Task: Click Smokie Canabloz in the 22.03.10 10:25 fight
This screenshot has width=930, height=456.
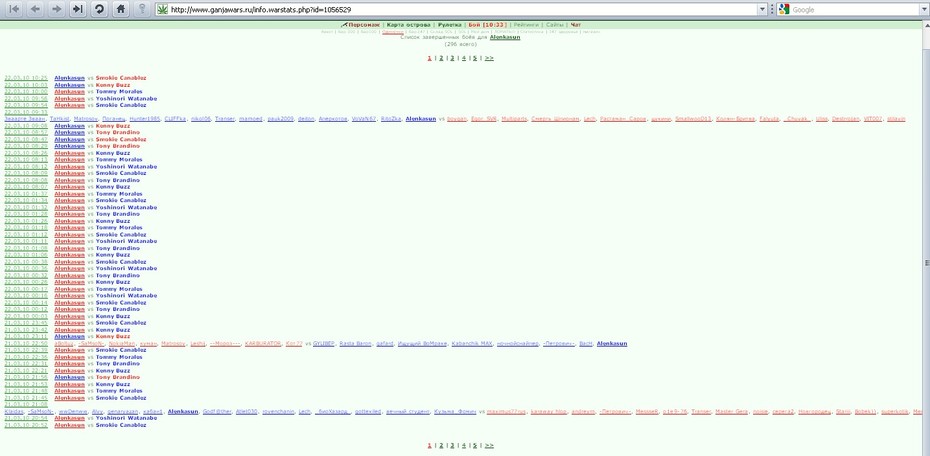Action: click(121, 78)
